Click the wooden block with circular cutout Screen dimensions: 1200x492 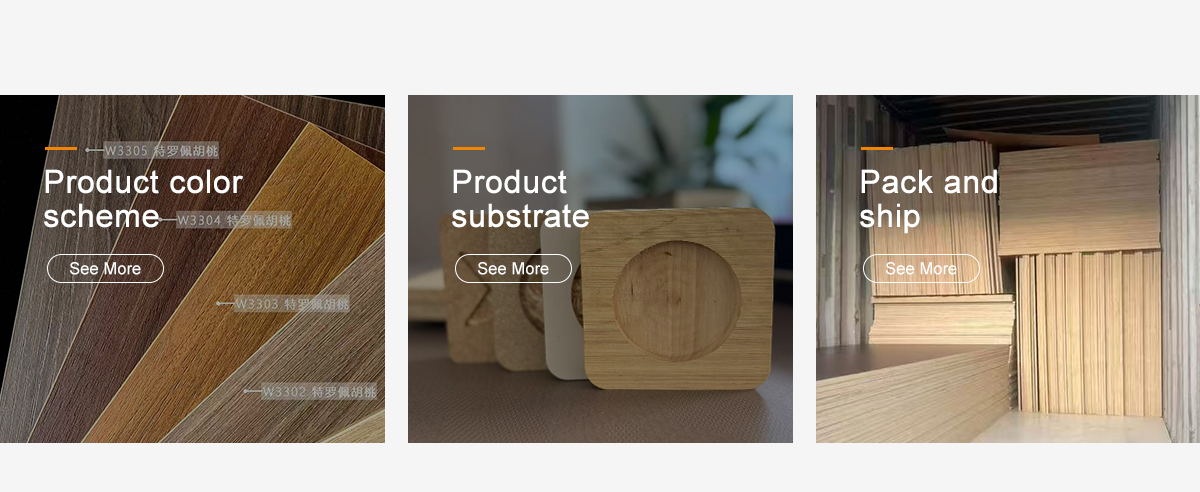click(x=678, y=299)
